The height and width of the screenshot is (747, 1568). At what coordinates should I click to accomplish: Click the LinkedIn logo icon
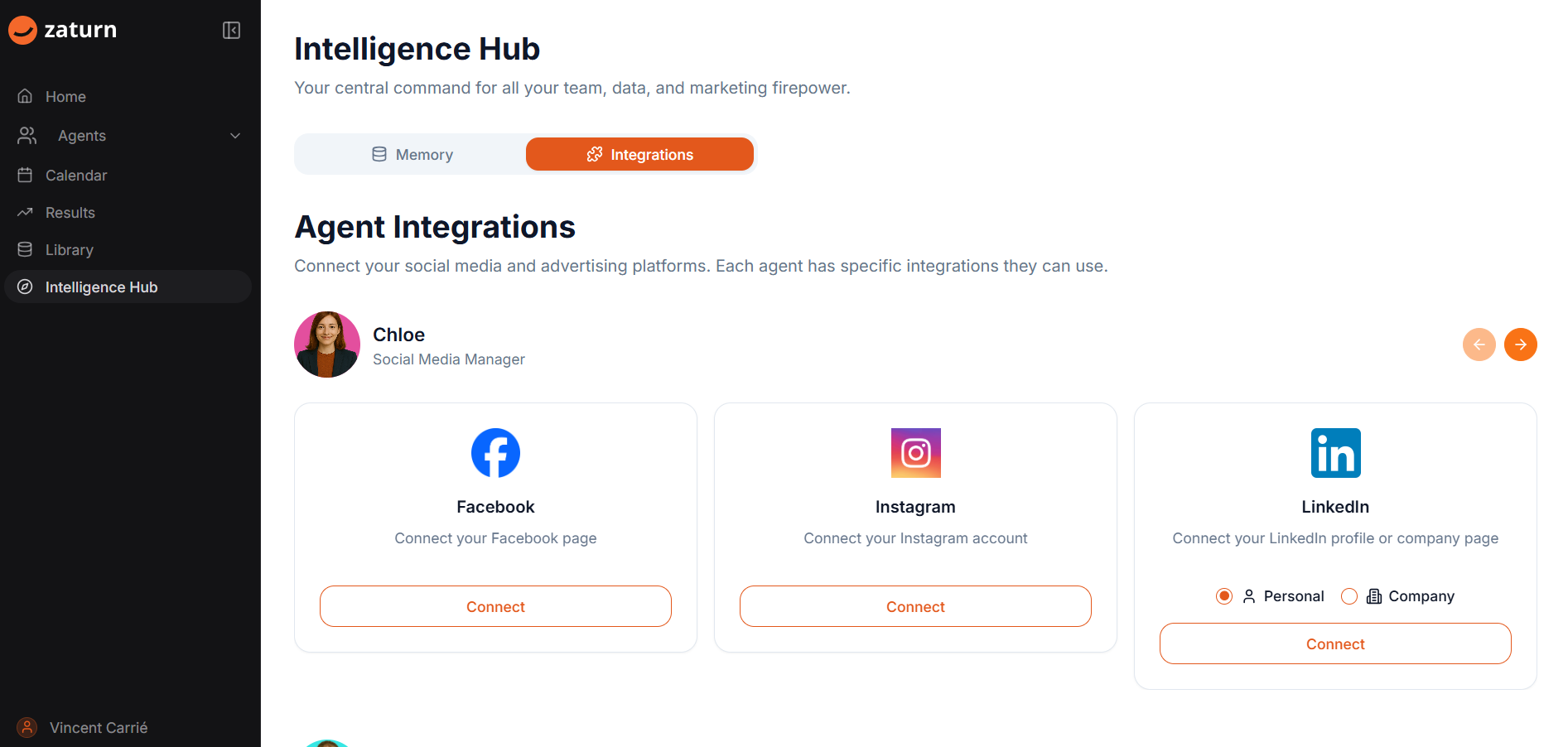click(x=1335, y=453)
